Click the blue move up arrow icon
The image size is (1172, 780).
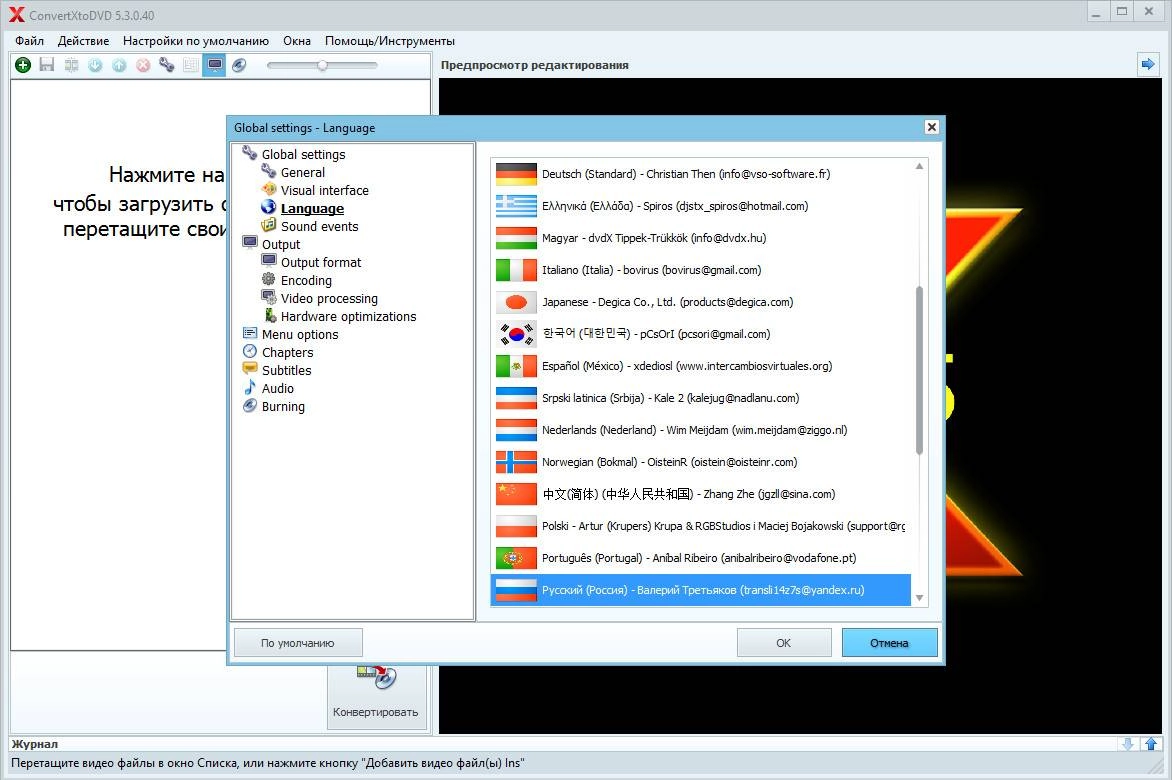[x=119, y=65]
